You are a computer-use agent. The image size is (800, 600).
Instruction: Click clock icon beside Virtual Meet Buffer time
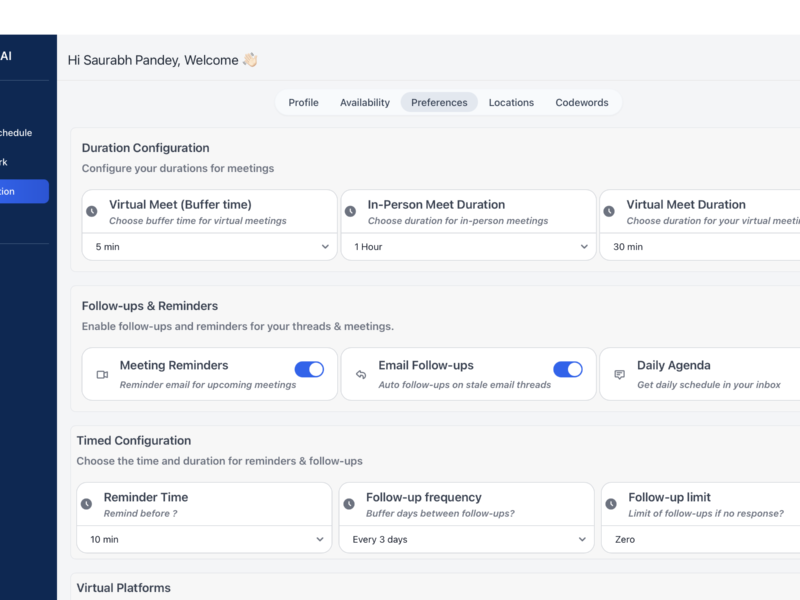92,212
